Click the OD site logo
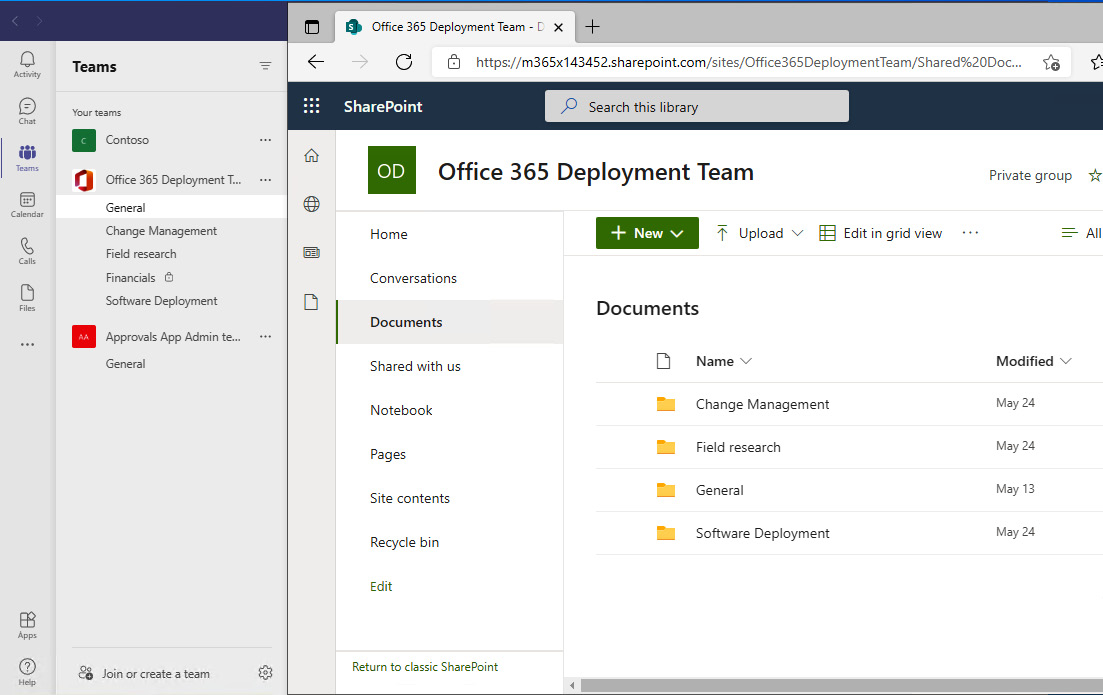This screenshot has width=1103, height=695. click(x=392, y=170)
